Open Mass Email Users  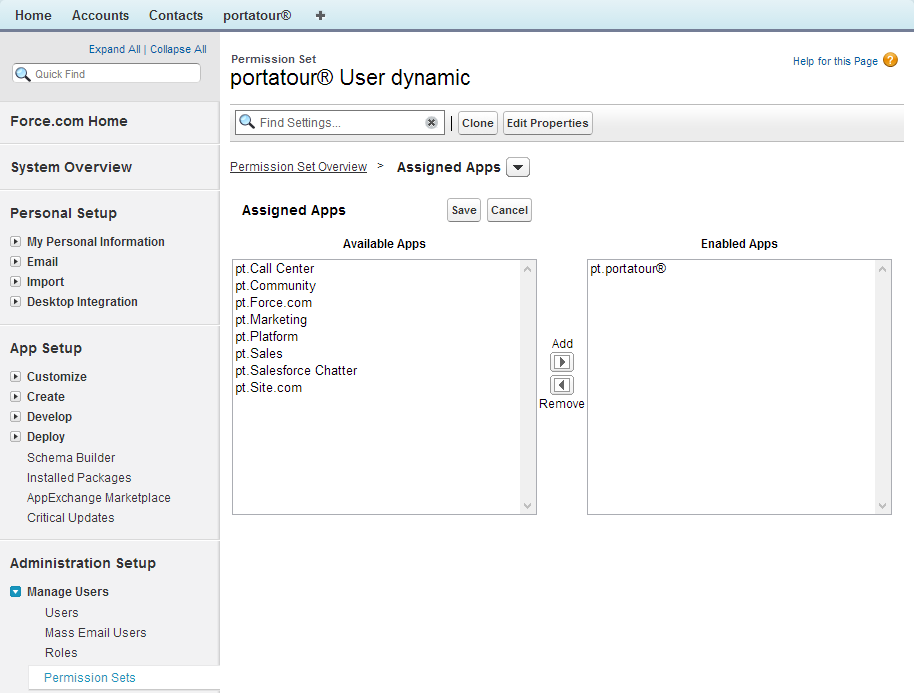coord(96,632)
